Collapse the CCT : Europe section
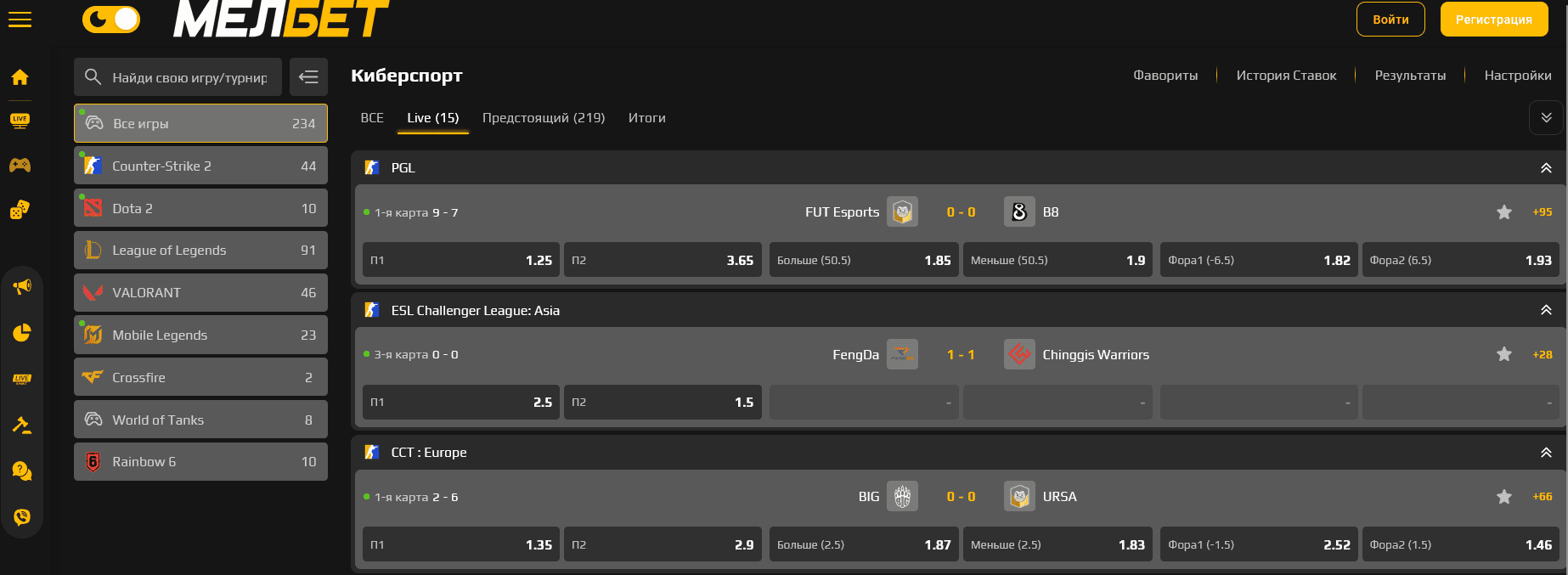 pyautogui.click(x=1546, y=453)
